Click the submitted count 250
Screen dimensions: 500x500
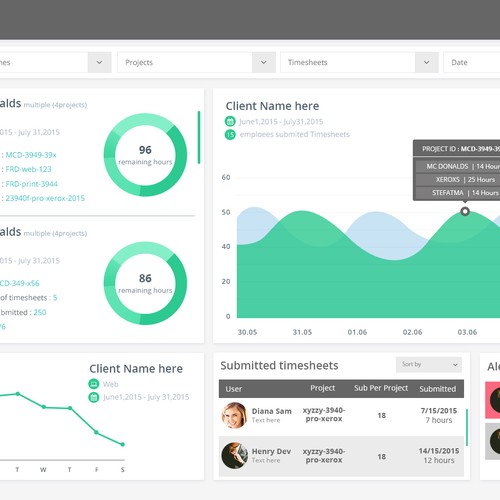pos(40,312)
